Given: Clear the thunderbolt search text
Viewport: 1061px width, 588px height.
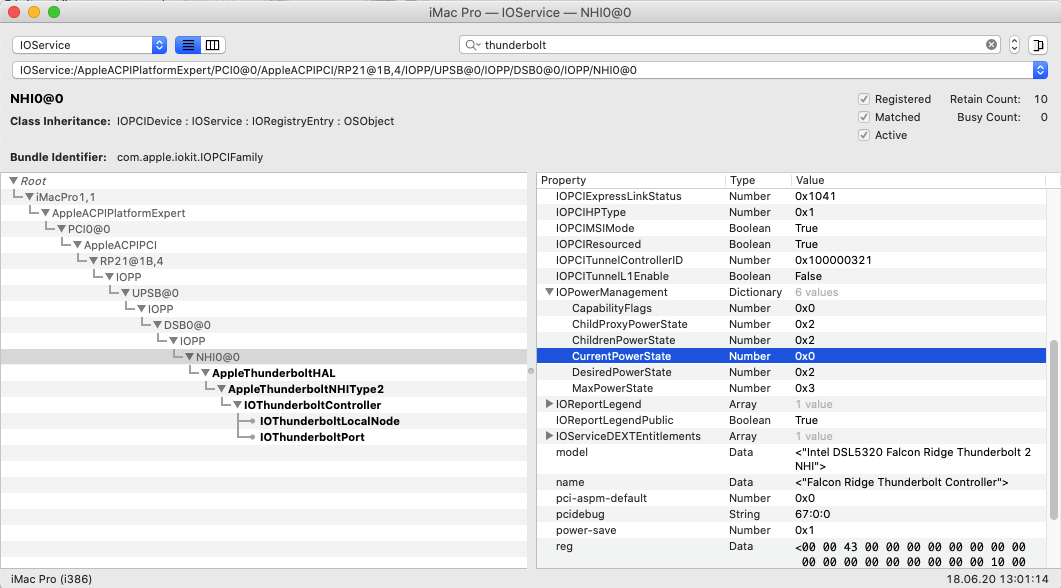Looking at the screenshot, I should tap(991, 45).
